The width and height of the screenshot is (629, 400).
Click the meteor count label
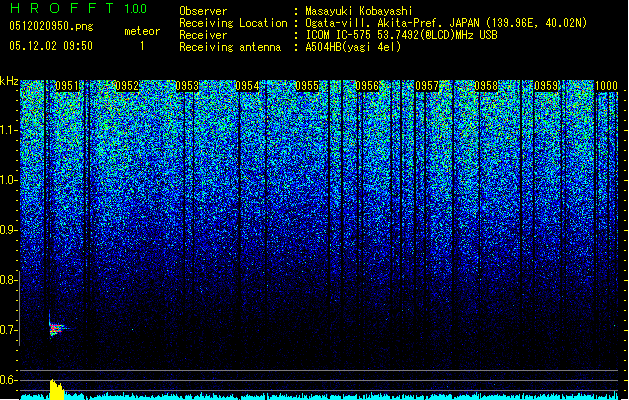[142, 31]
